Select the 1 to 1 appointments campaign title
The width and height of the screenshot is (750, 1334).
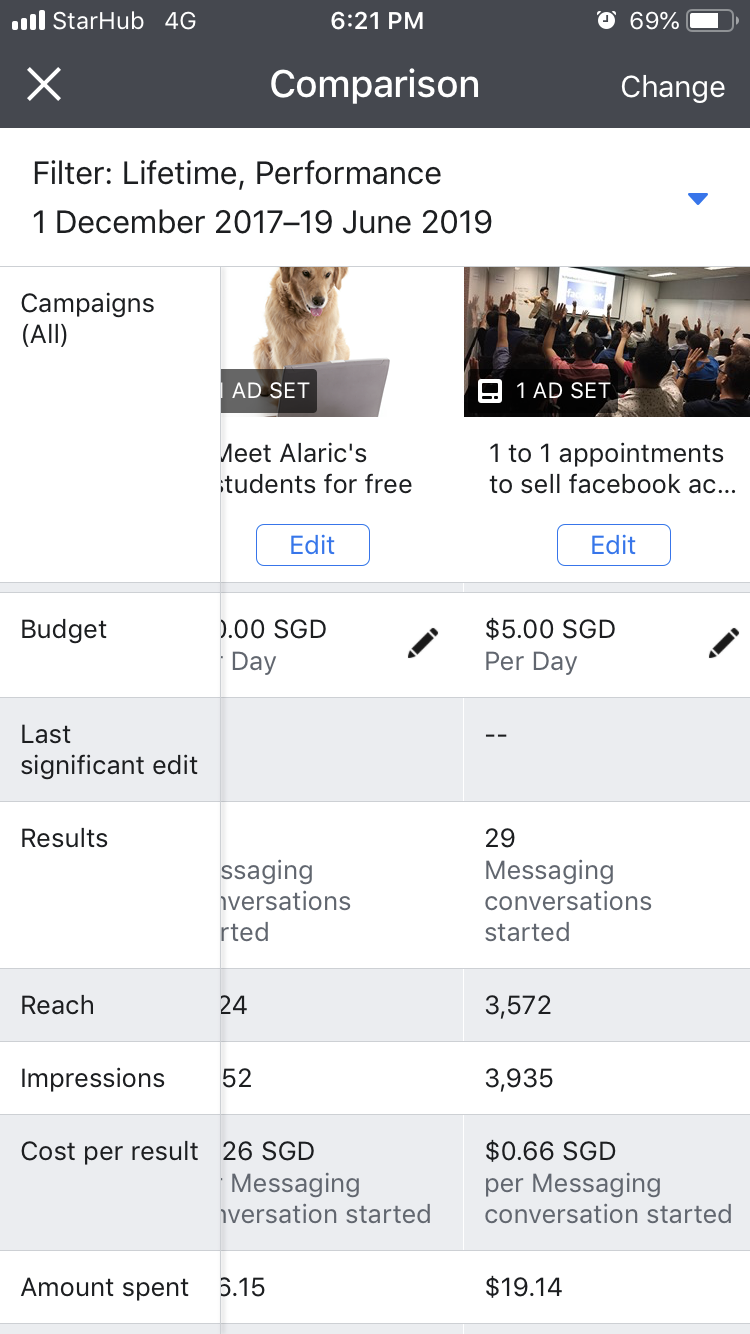click(x=606, y=469)
